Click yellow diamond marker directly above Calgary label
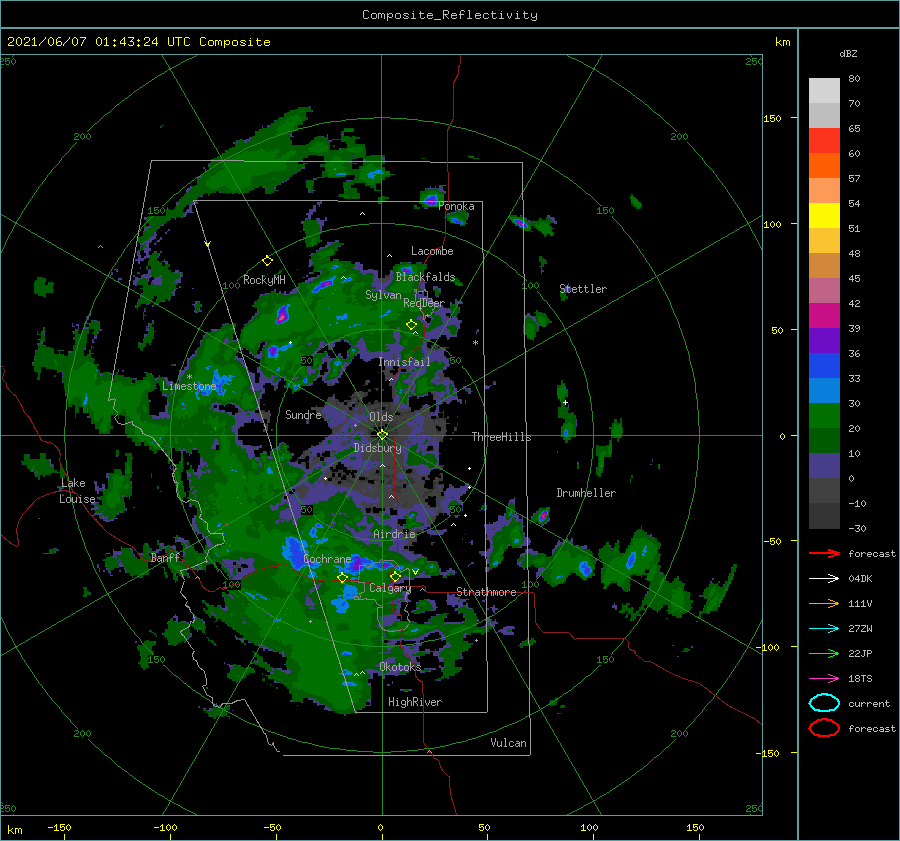Screen dimensions: 900x841 (395, 576)
